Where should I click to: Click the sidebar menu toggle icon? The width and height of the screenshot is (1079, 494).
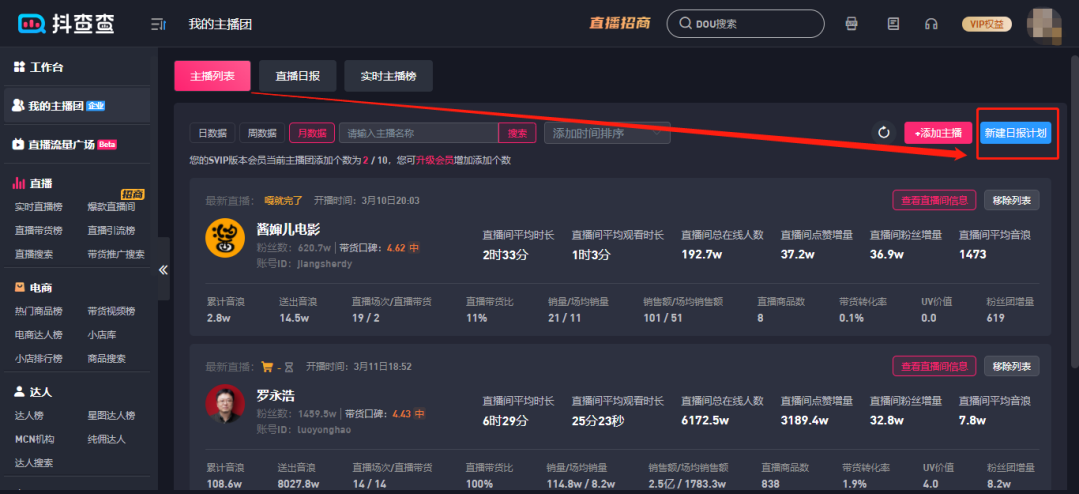[158, 24]
